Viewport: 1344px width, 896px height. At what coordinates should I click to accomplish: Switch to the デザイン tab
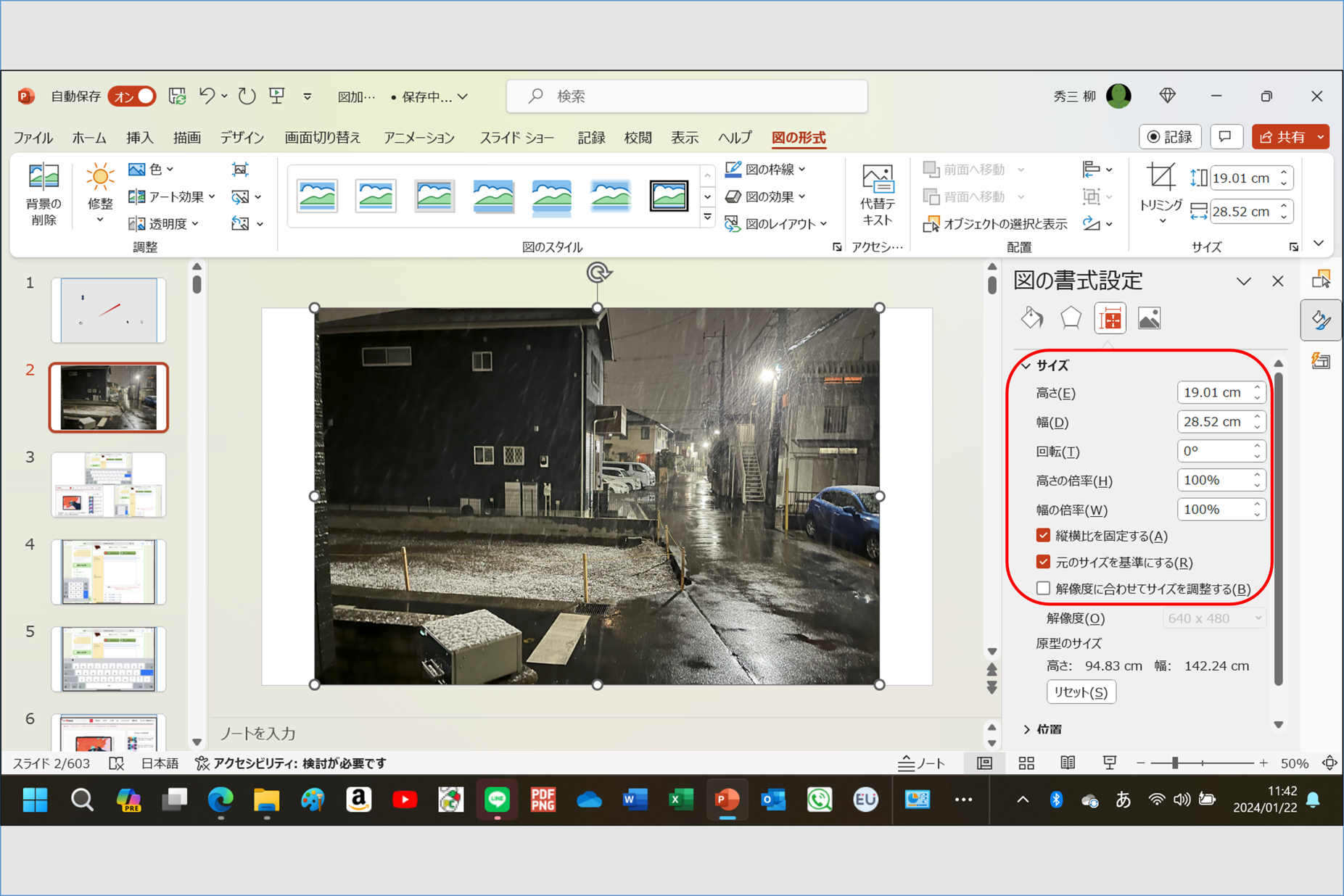242,138
